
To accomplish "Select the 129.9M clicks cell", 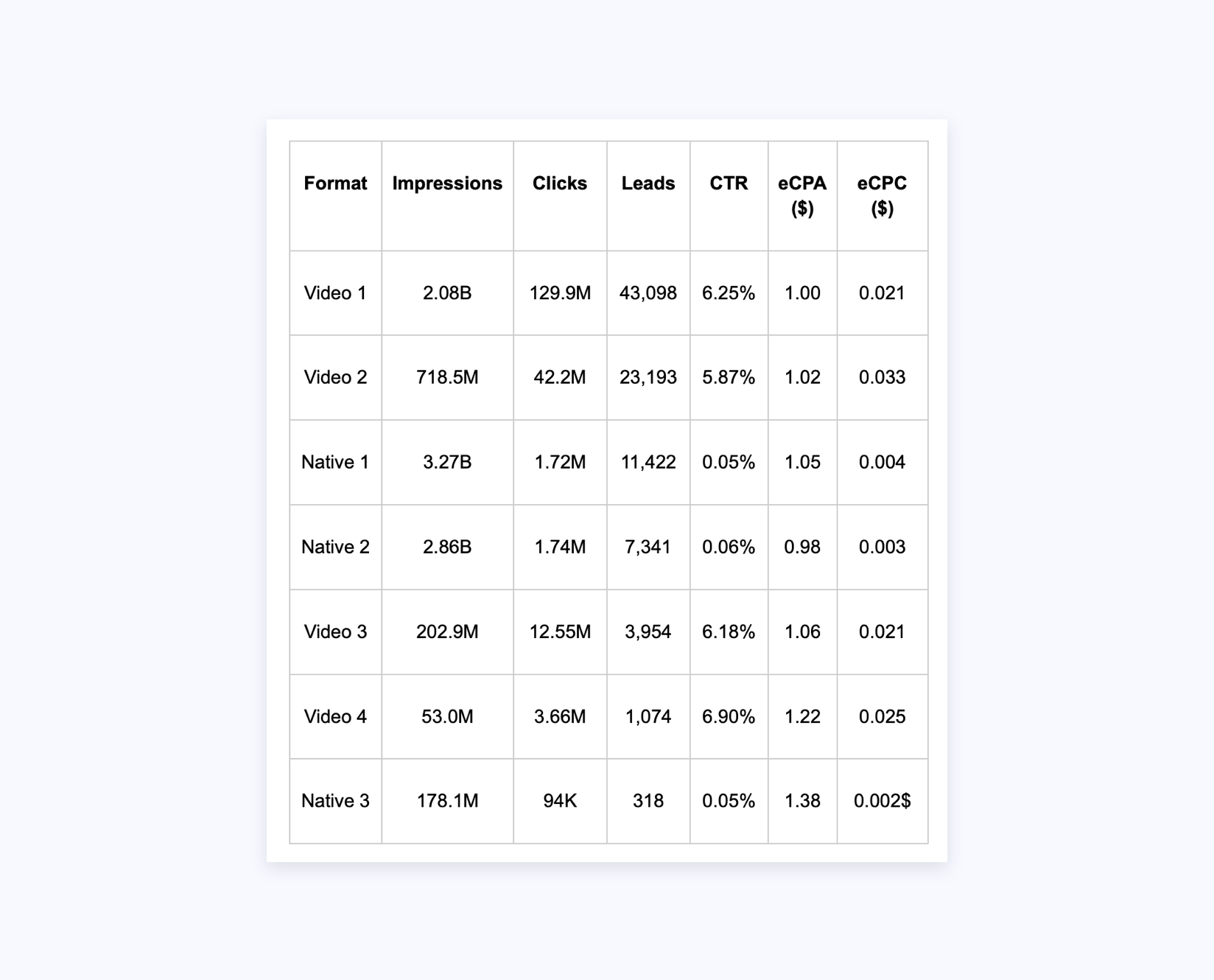I will click(560, 293).
